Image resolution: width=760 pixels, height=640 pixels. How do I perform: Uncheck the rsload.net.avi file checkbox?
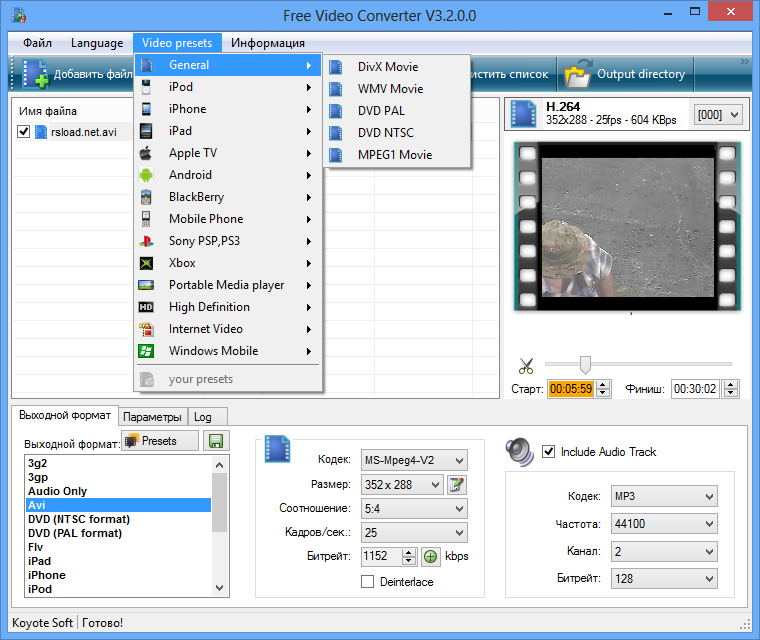pos(23,131)
